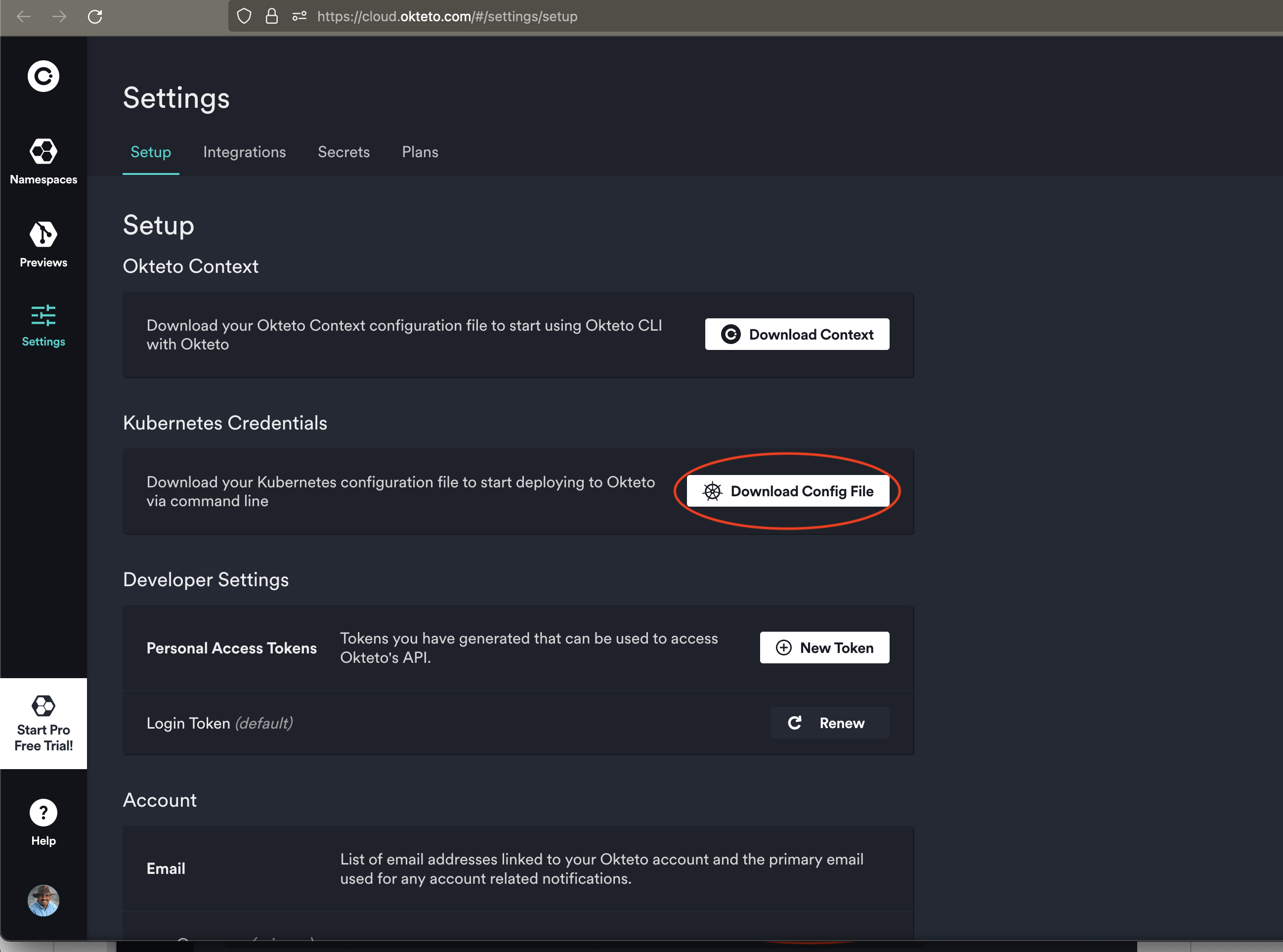Open the Namespaces section

click(x=43, y=161)
